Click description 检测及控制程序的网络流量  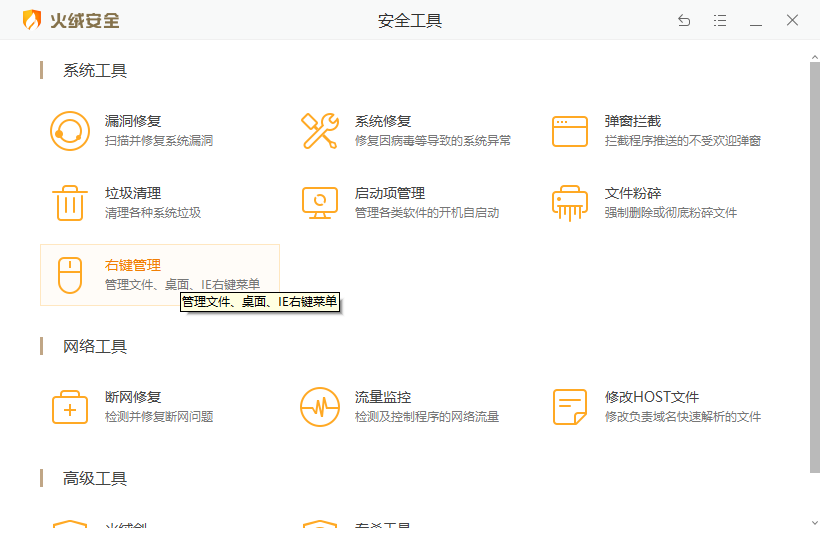[427, 417]
